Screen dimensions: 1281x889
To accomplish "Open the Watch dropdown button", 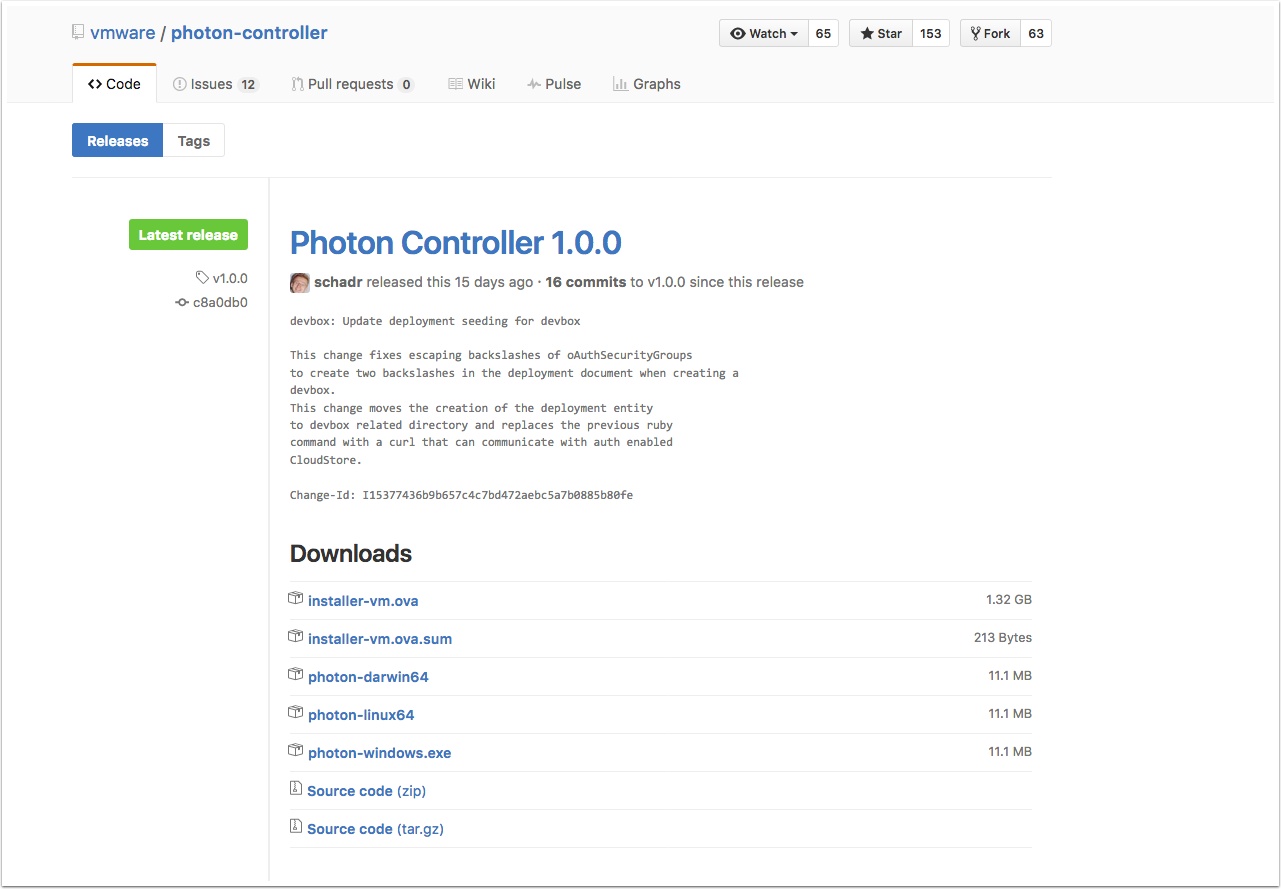I will point(764,33).
